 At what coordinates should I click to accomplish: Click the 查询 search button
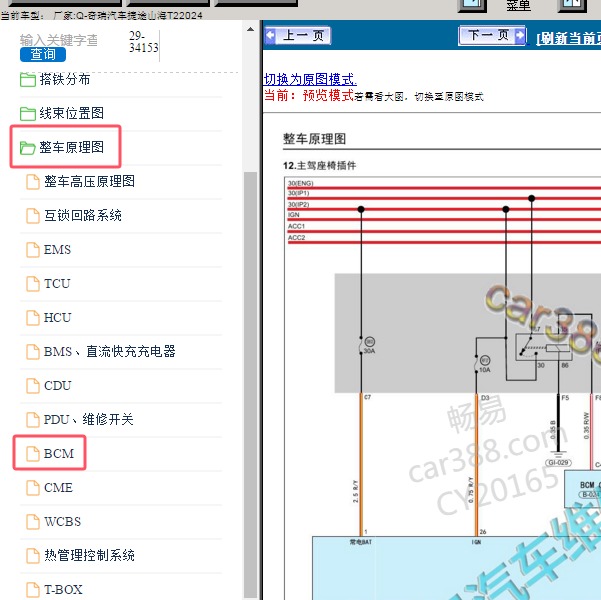(x=43, y=54)
